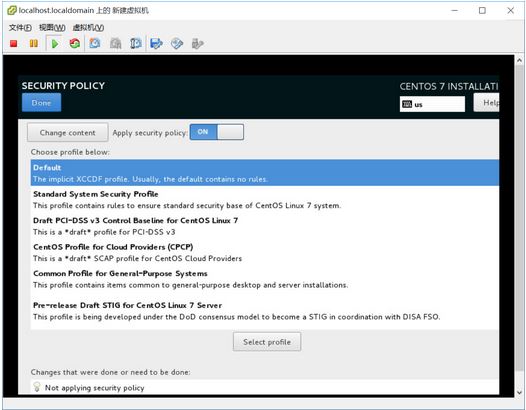
Task: Click the Choose profile below label
Action: [70, 152]
